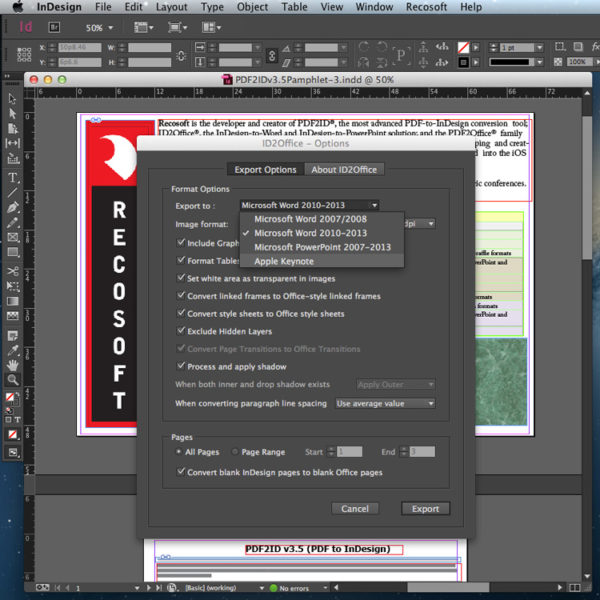The image size is (600, 600).
Task: Toggle Process and apply shadow checkbox
Action: pyautogui.click(x=181, y=366)
